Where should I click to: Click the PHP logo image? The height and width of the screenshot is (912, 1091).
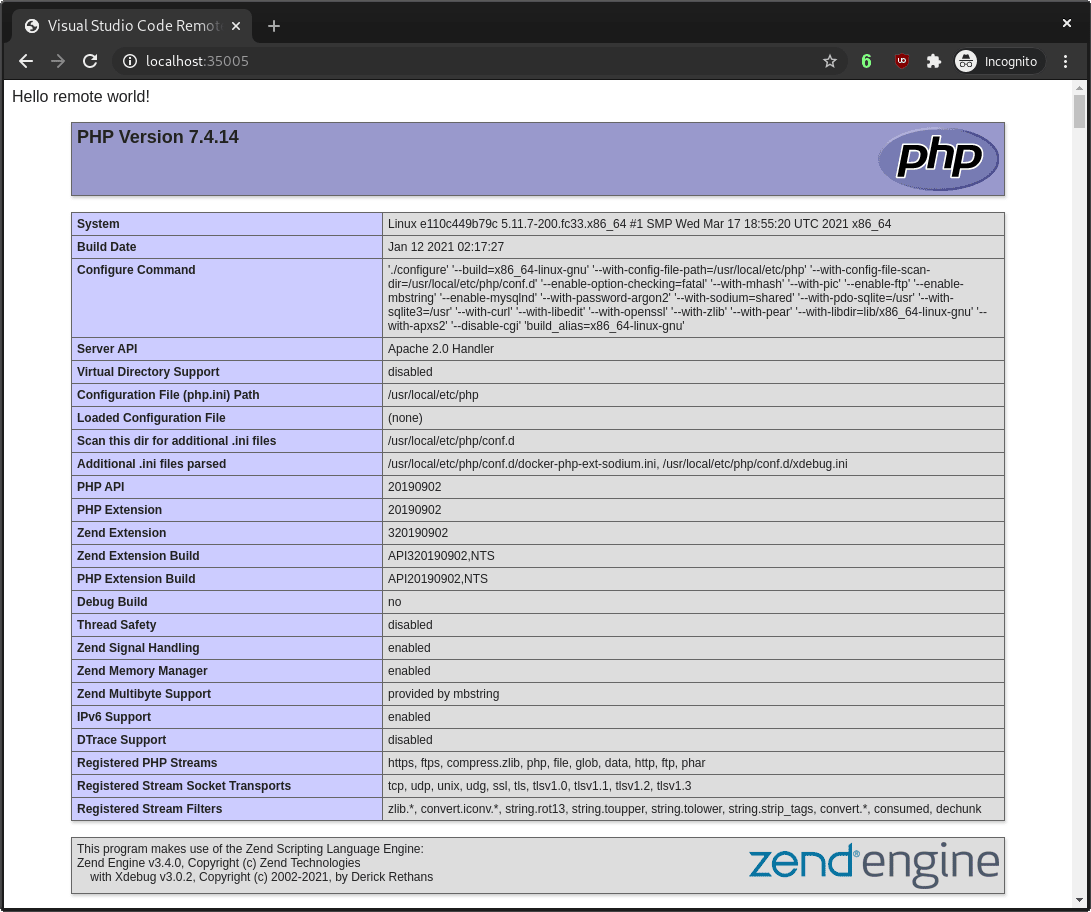click(938, 158)
